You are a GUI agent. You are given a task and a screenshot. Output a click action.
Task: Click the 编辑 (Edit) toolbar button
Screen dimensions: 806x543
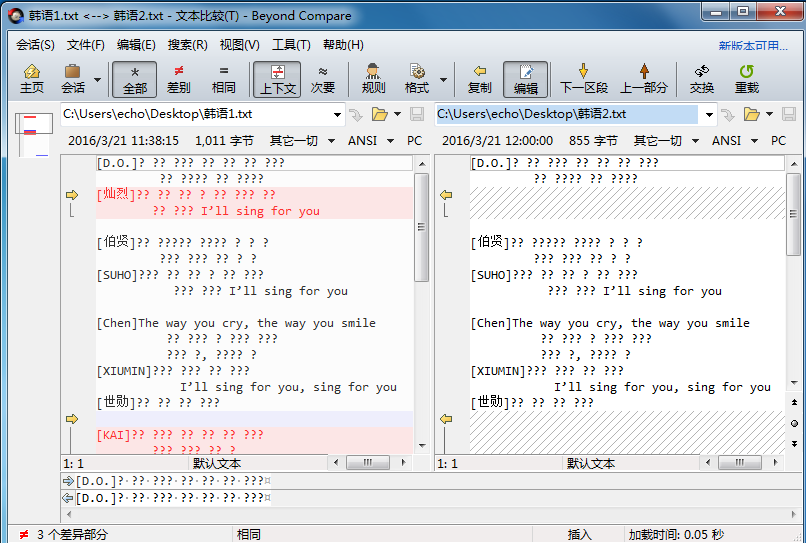pos(526,78)
